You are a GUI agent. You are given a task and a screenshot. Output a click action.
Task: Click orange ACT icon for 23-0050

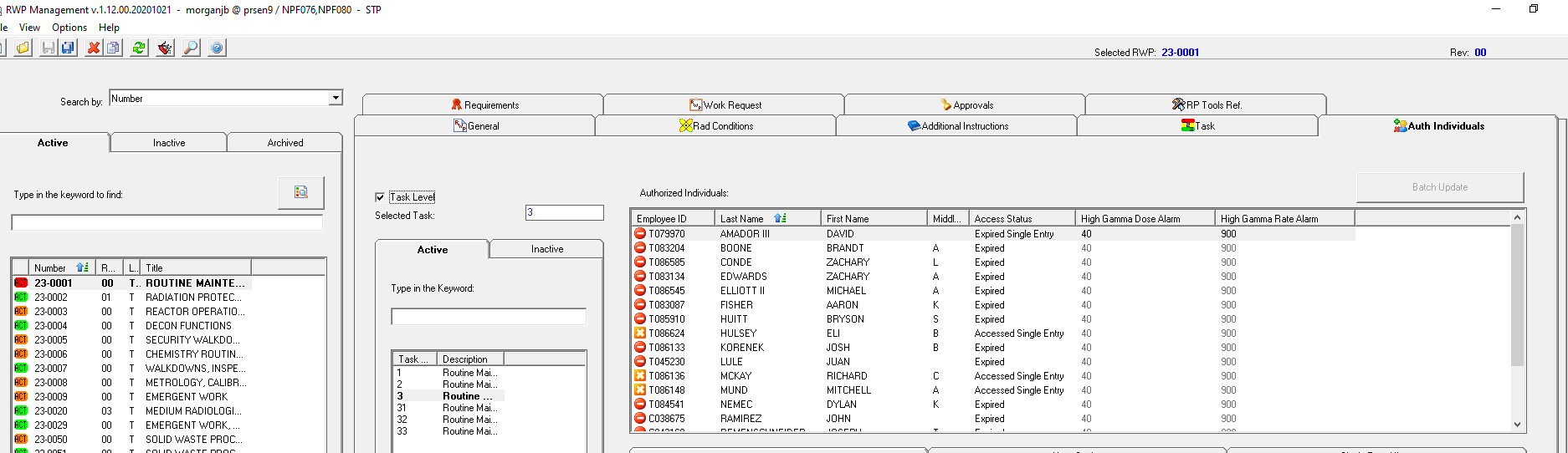tap(21, 440)
